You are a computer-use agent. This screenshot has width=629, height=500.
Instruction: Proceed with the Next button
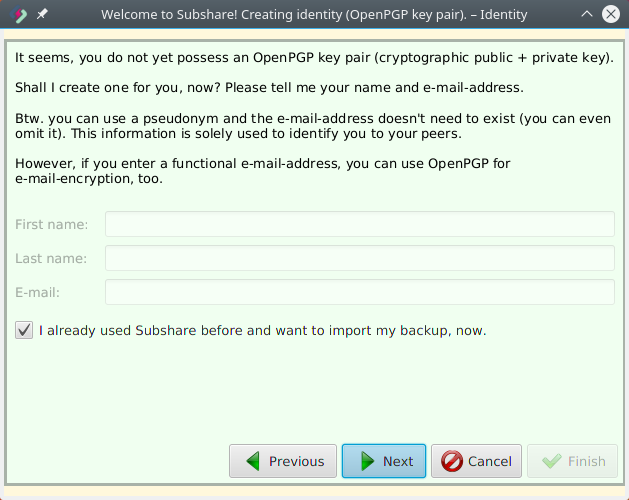point(384,461)
